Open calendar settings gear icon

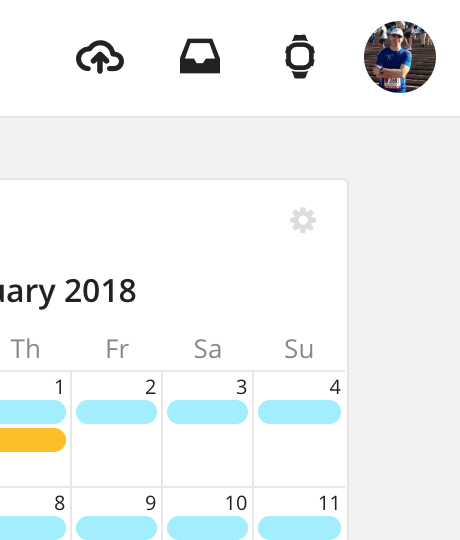tap(303, 220)
